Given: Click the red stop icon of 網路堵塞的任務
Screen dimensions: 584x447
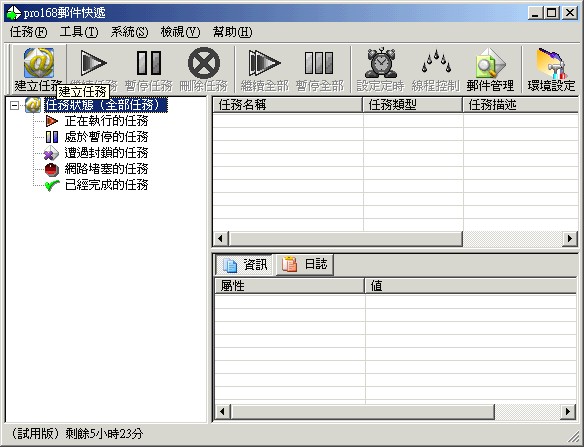Looking at the screenshot, I should pyautogui.click(x=52, y=169).
